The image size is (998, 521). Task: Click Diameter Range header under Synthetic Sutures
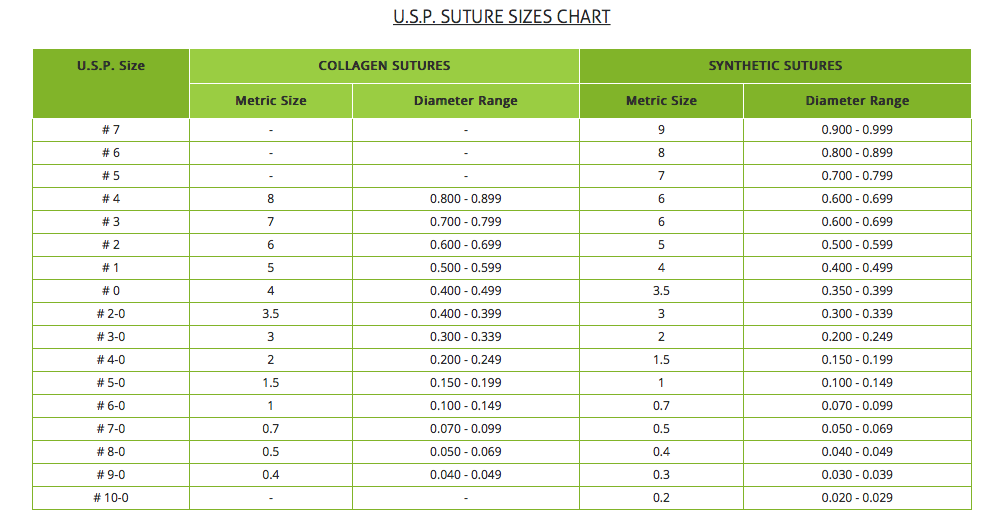857,101
